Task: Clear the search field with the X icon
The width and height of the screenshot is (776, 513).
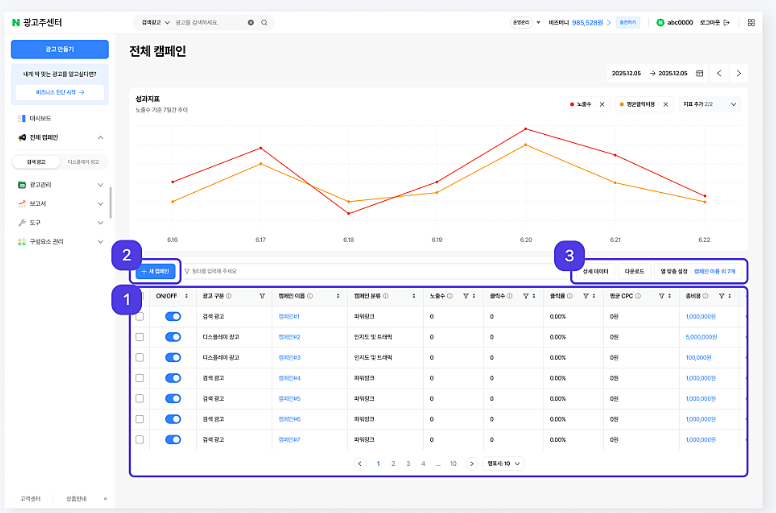Action: coord(251,21)
